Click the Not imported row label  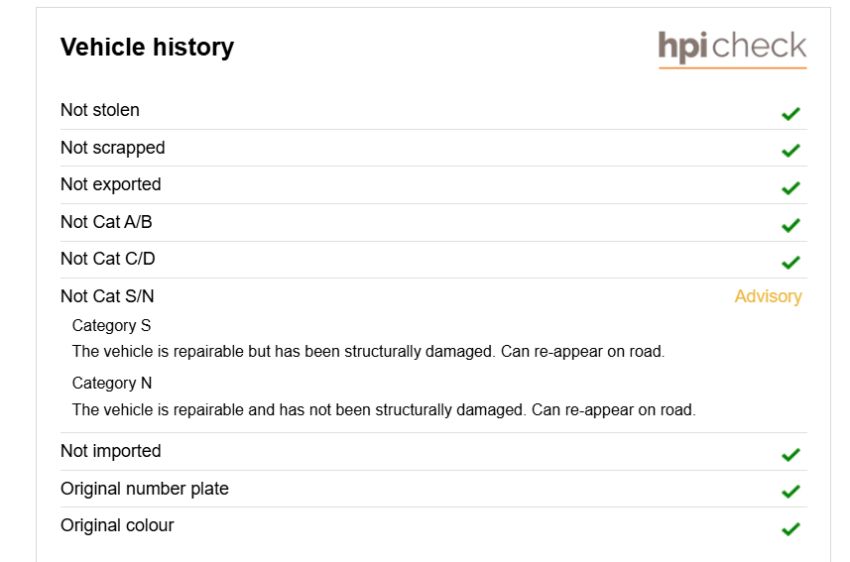[x=111, y=451]
